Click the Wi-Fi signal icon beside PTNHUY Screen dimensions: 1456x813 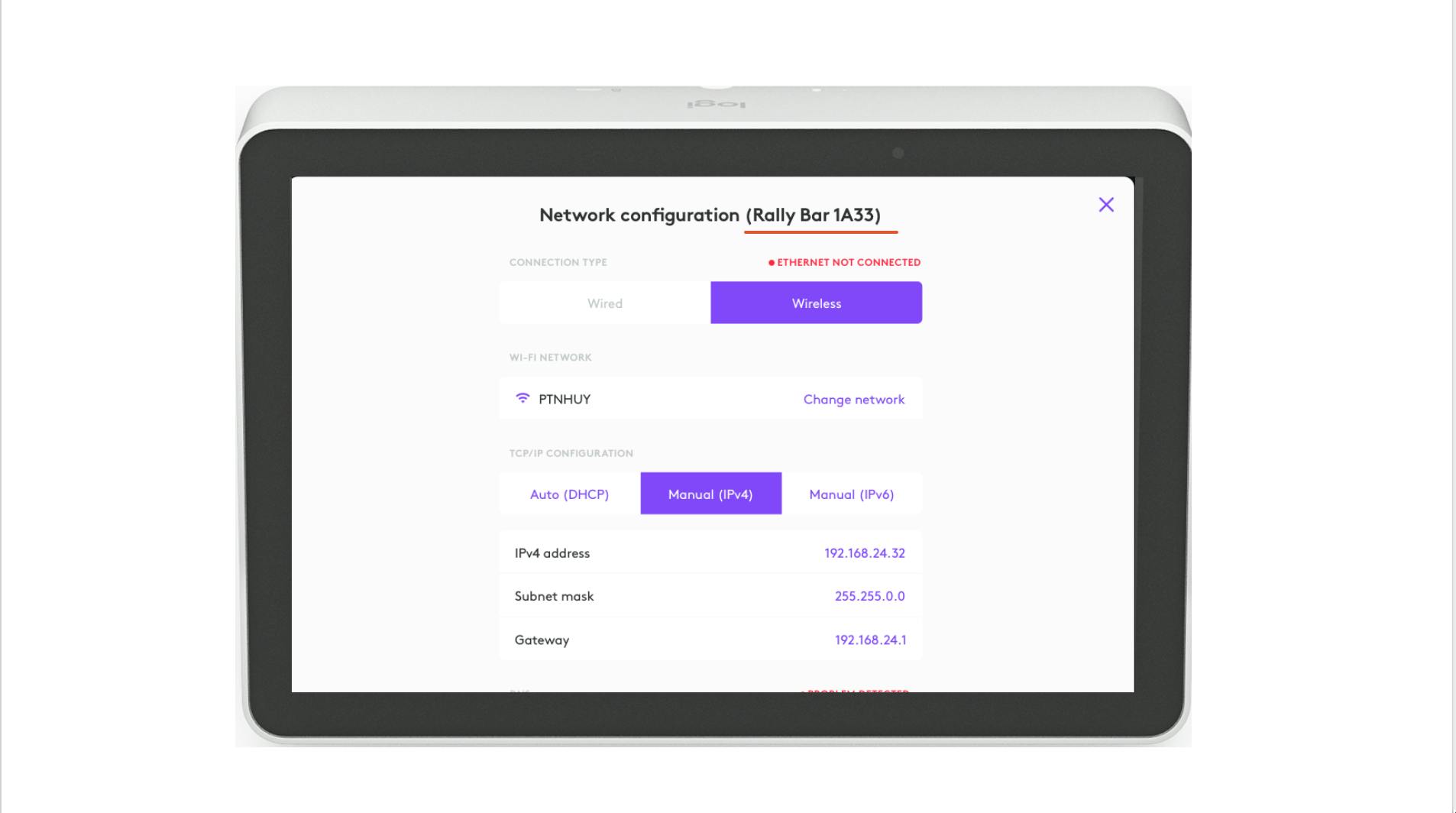coord(523,398)
